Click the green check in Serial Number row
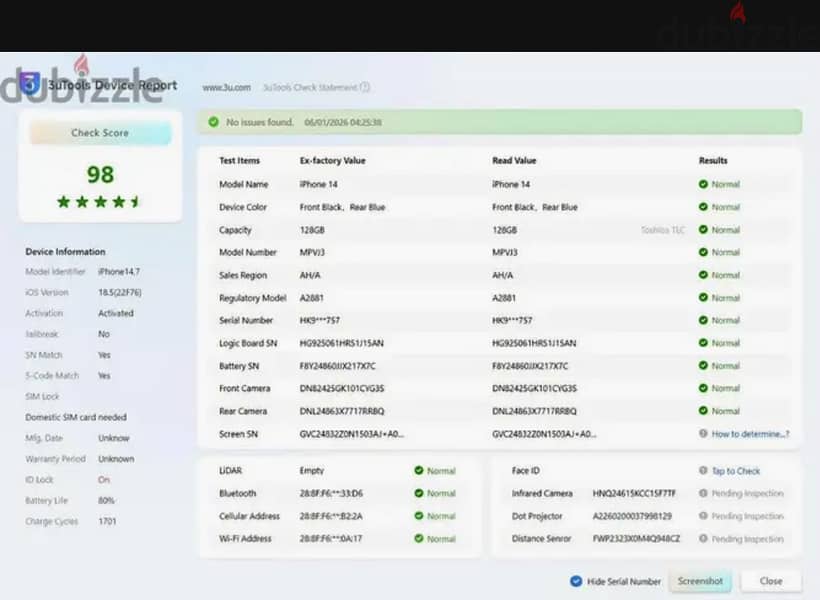This screenshot has width=820, height=600. 703,320
